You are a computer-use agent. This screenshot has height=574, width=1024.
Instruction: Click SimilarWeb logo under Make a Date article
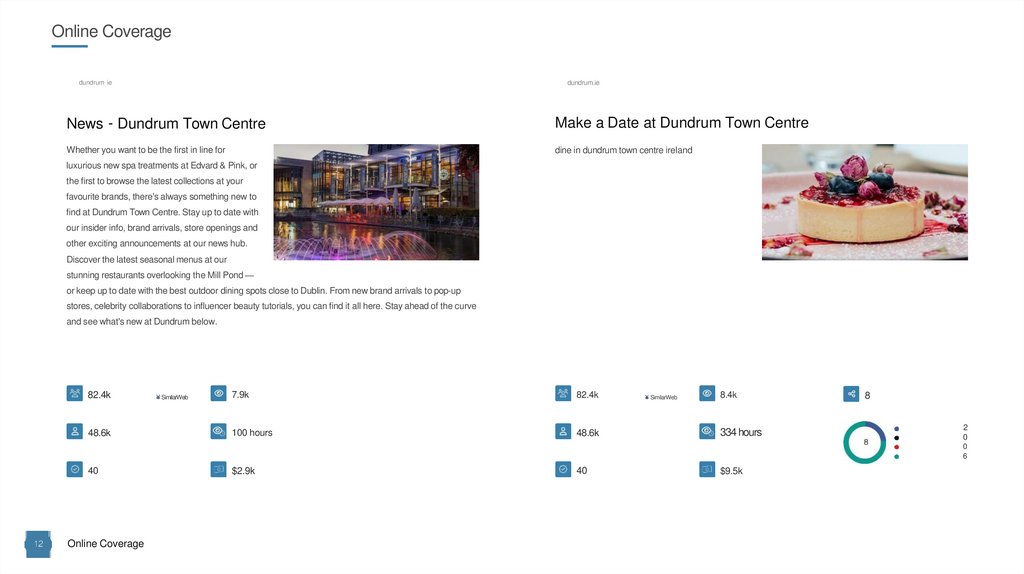coord(661,397)
